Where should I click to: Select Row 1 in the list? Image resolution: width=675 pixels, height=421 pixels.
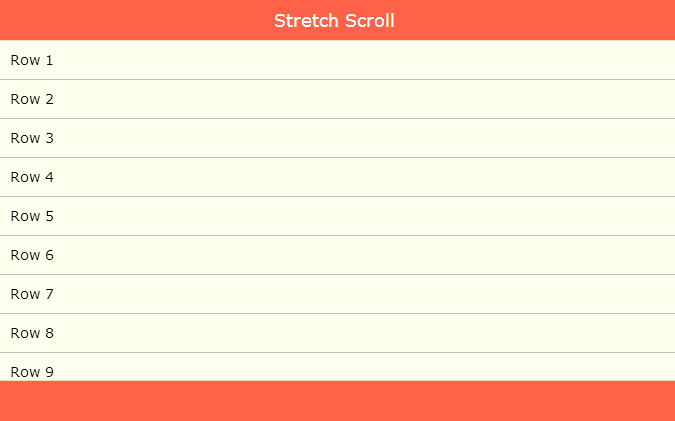pyautogui.click(x=32, y=60)
